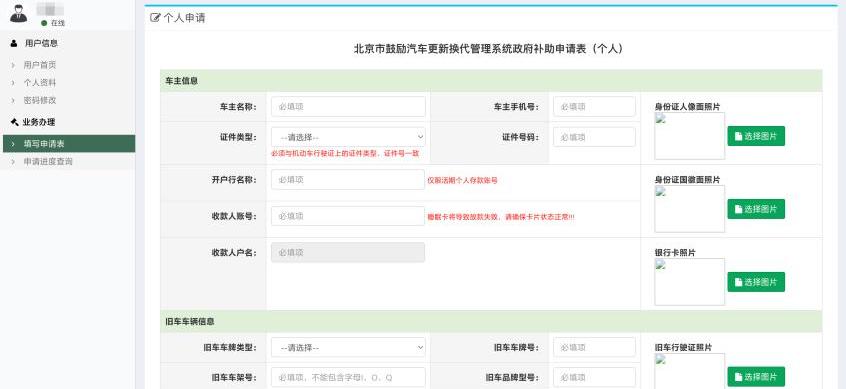Focus the 证件号码 input field
This screenshot has width=846, height=389.
[x=594, y=137]
